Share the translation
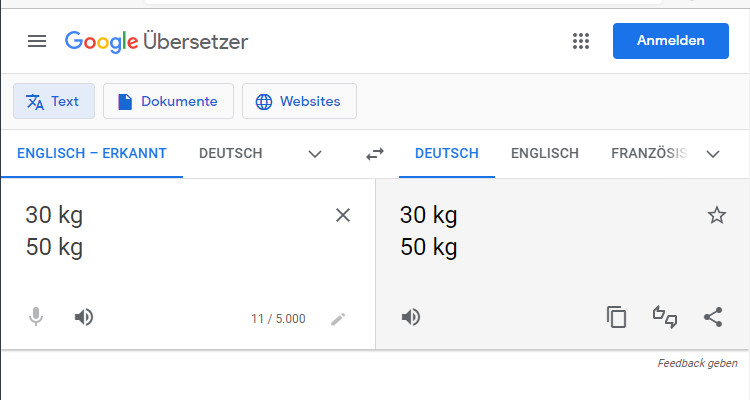This screenshot has height=400, width=750. click(x=713, y=317)
